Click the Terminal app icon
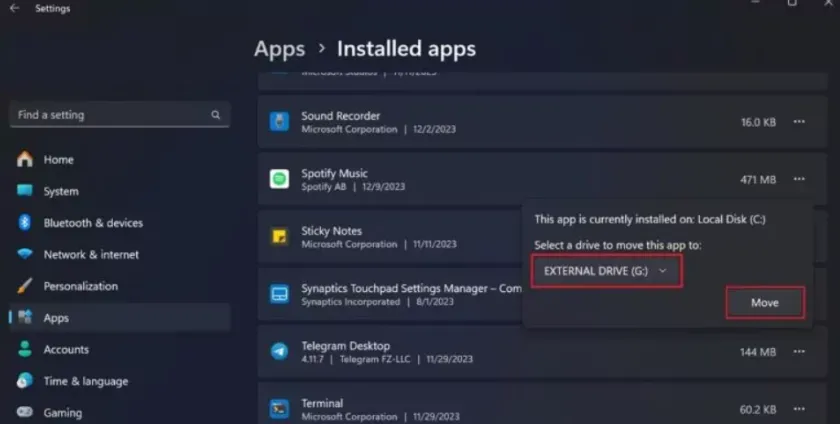Viewport: 840px width, 424px height. coord(279,409)
